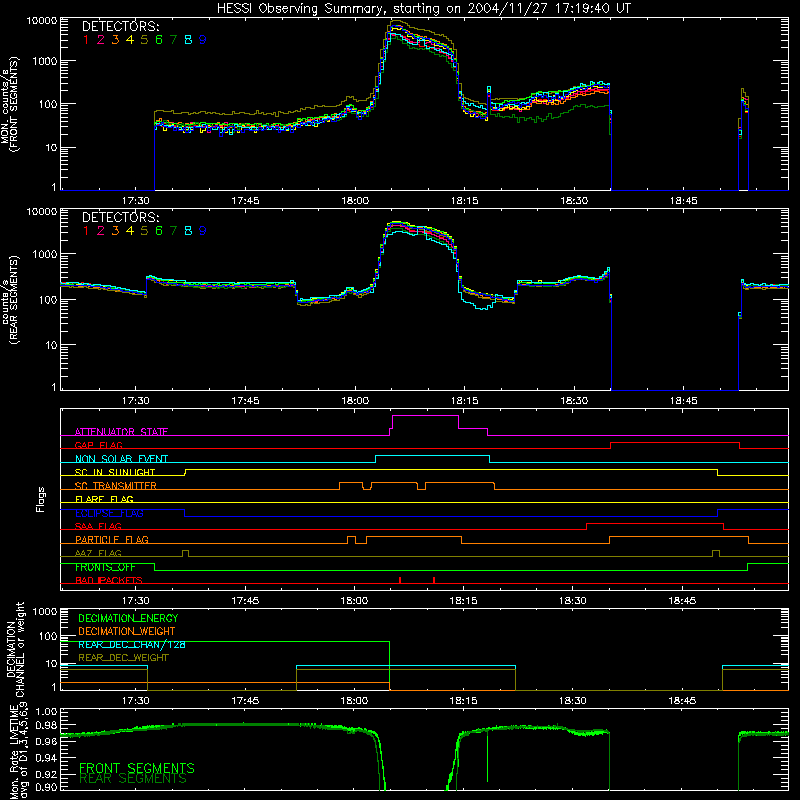Click the PARTICLE_FLAG label
The image size is (800, 800).
coord(112,540)
